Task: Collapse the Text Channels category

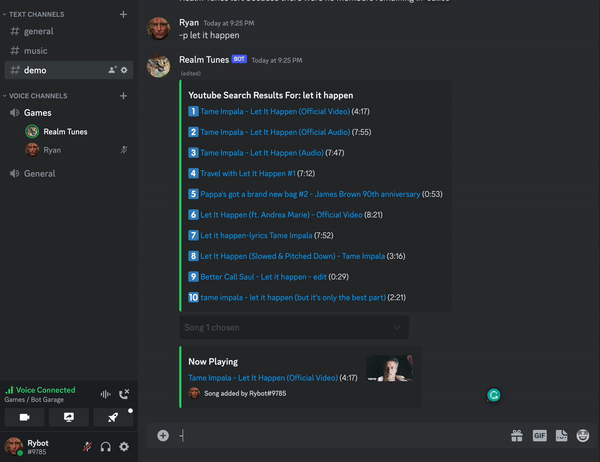Action: tap(34, 15)
